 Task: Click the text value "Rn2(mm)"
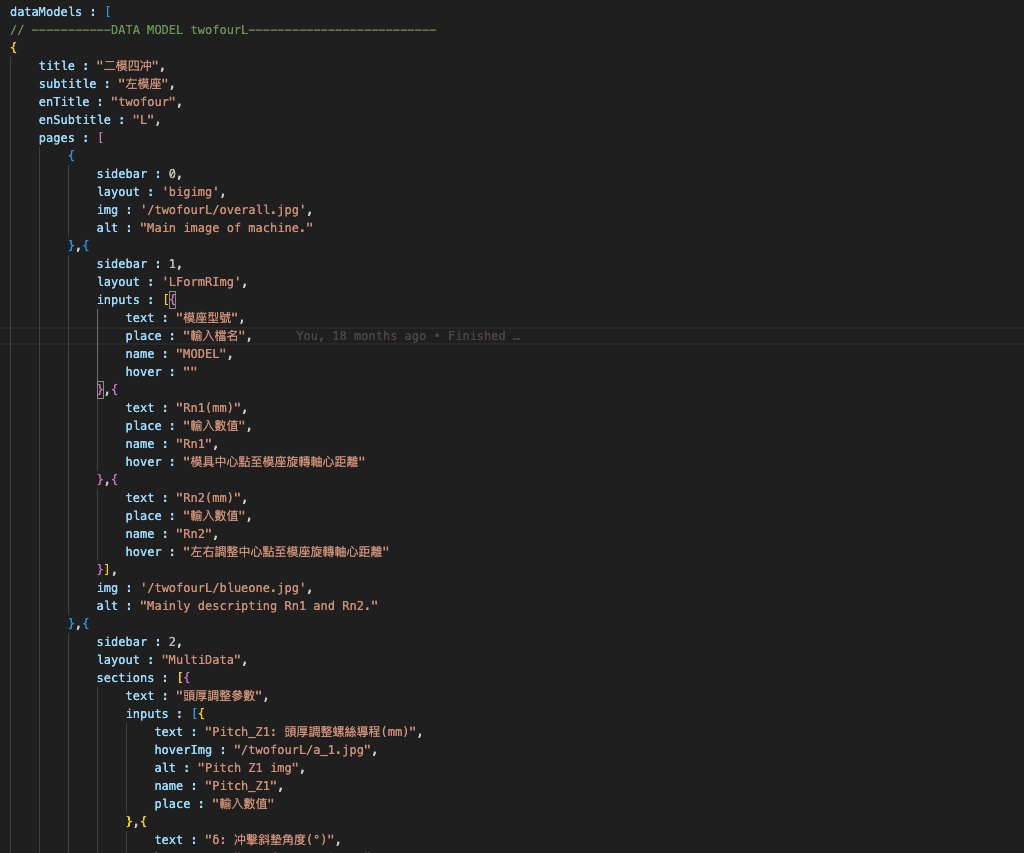(x=209, y=498)
